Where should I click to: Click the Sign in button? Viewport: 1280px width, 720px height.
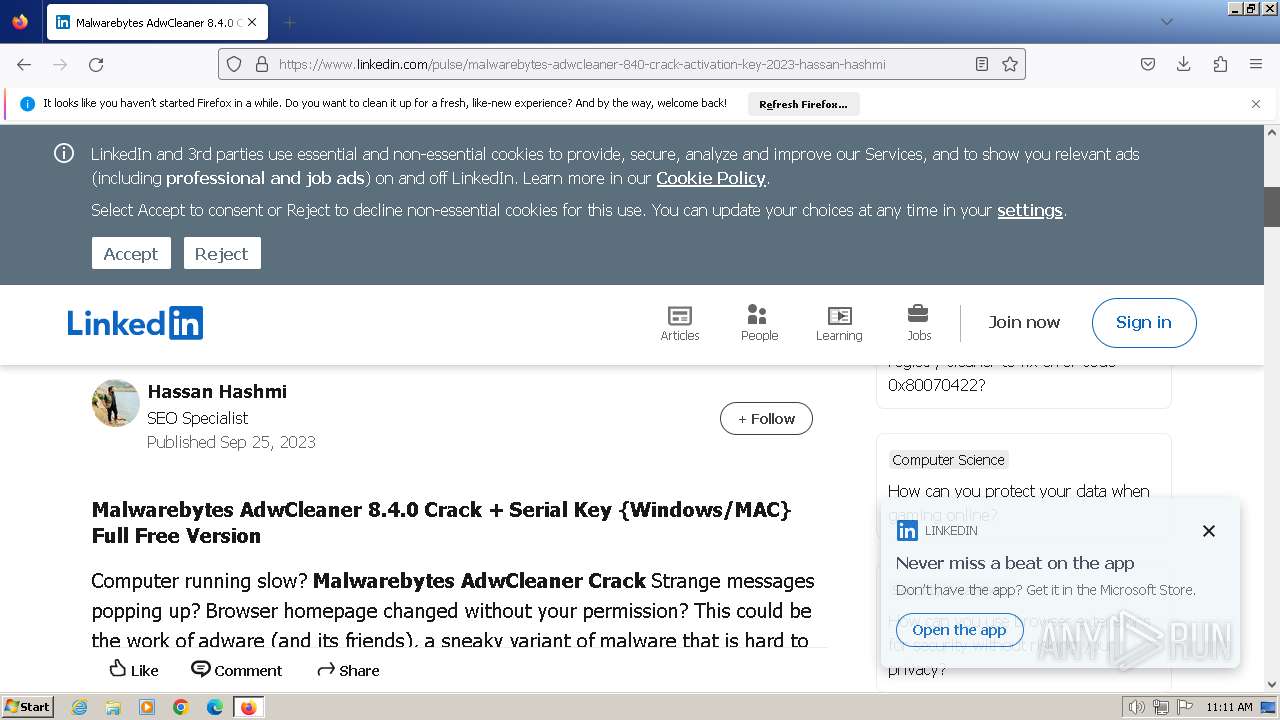pyautogui.click(x=1144, y=323)
